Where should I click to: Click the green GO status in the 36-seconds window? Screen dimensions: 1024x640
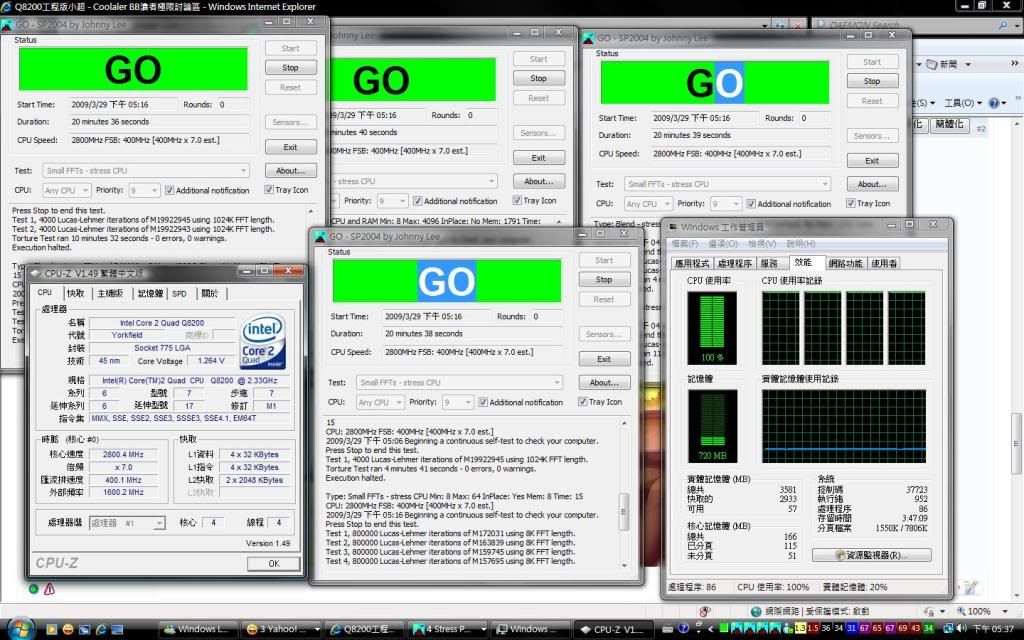point(133,69)
